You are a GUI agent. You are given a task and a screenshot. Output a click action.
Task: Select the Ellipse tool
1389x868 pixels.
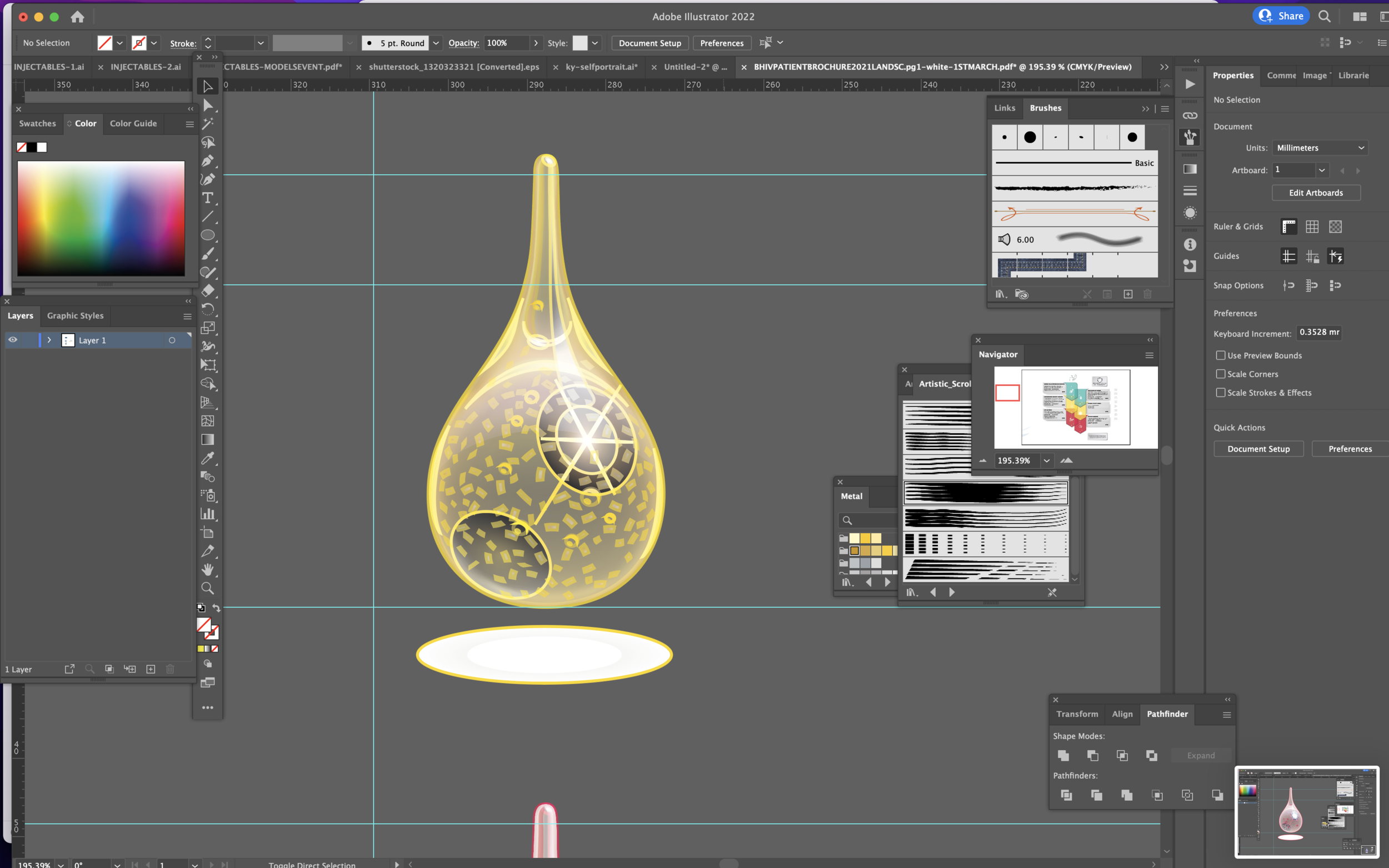tap(208, 235)
